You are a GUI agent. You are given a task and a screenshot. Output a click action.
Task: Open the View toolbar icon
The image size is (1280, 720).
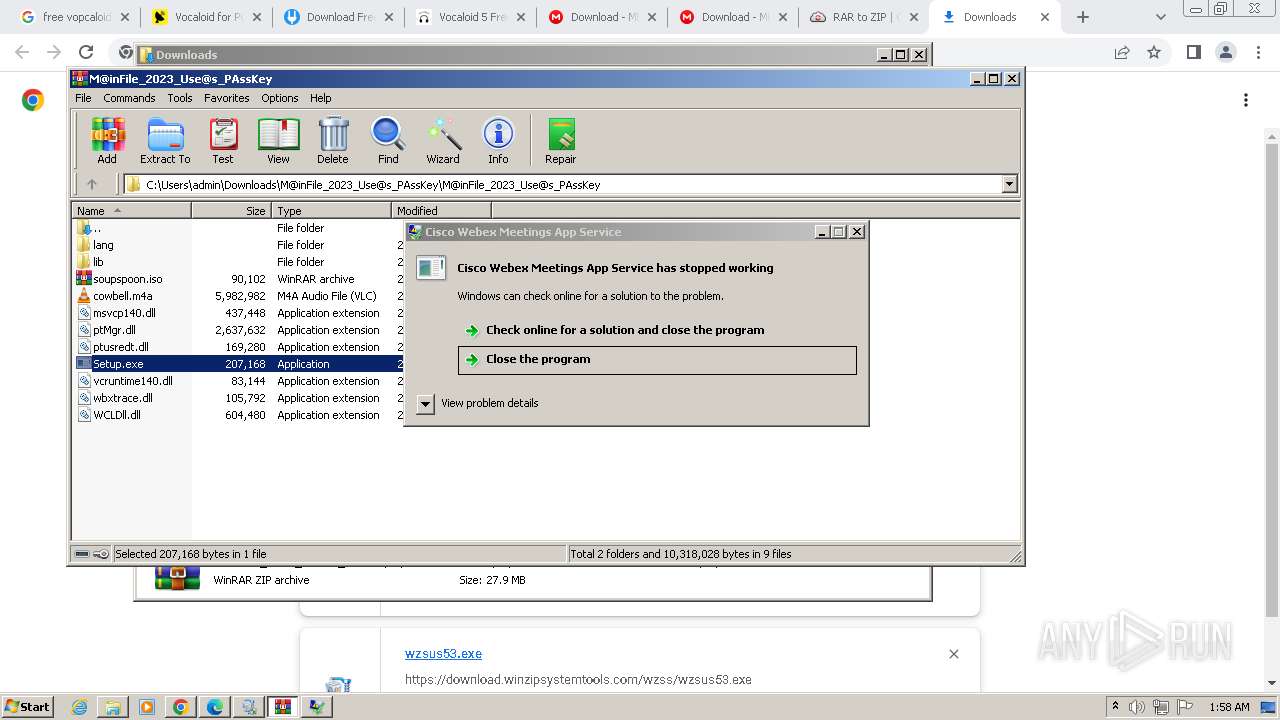coord(278,140)
